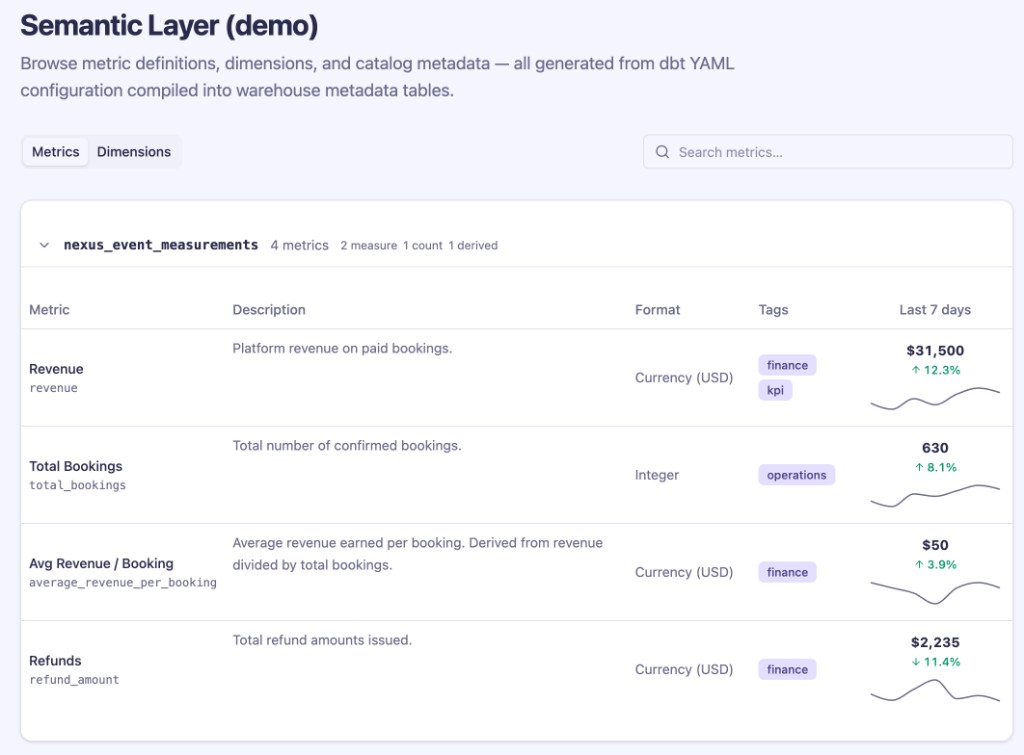
Task: Switch to the Dimensions tab
Action: 134,152
